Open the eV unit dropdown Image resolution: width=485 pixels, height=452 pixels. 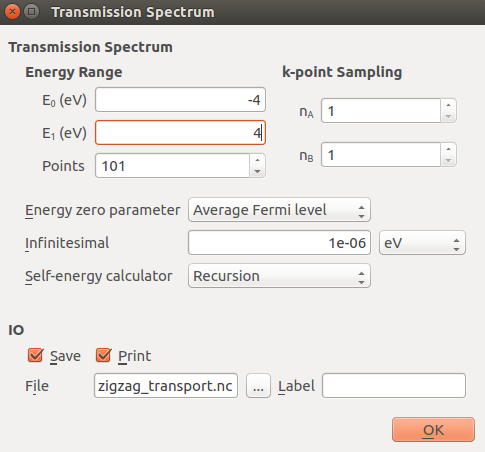422,243
